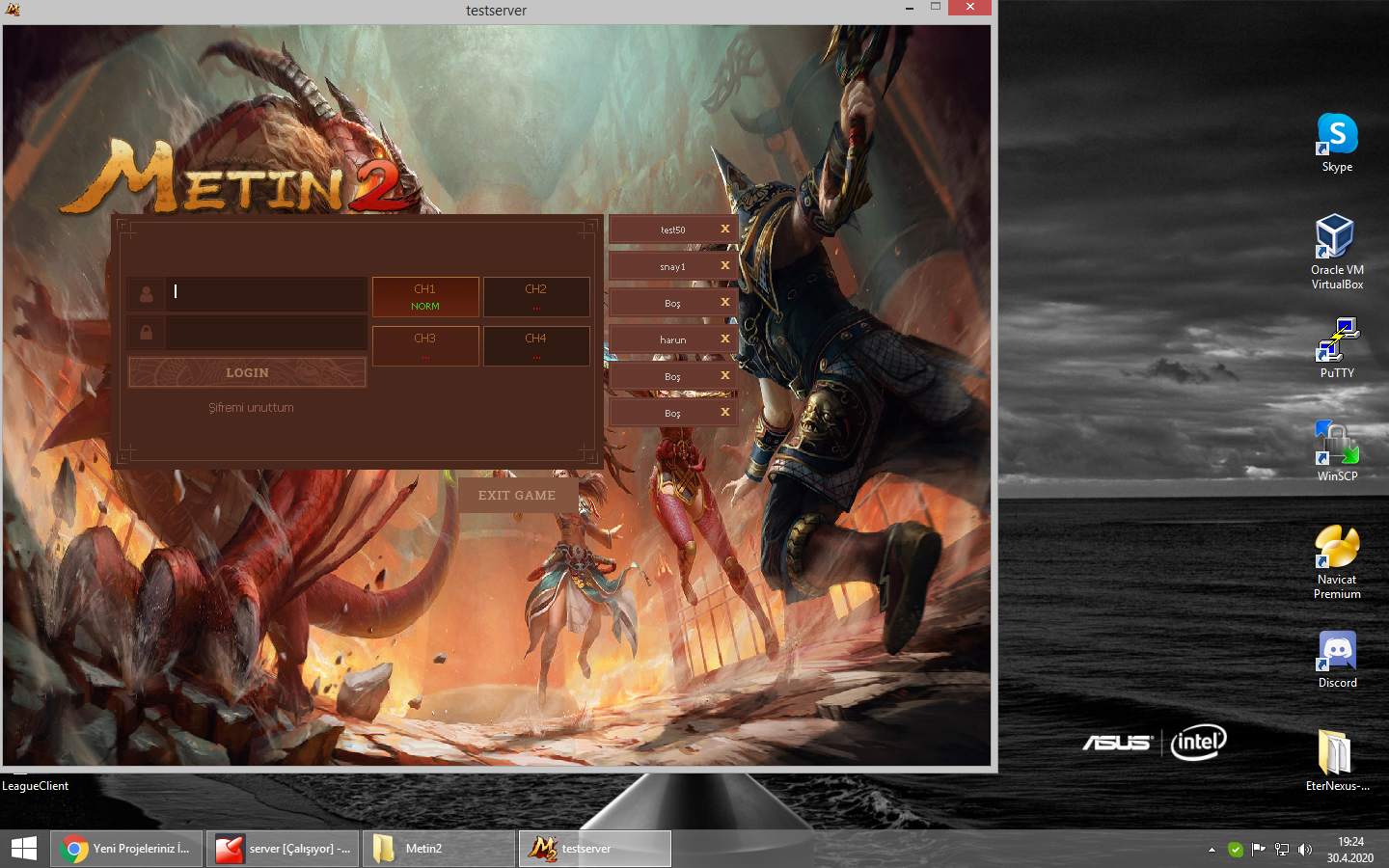Click the testserver window title icon
The height and width of the screenshot is (868, 1389).
(13, 10)
